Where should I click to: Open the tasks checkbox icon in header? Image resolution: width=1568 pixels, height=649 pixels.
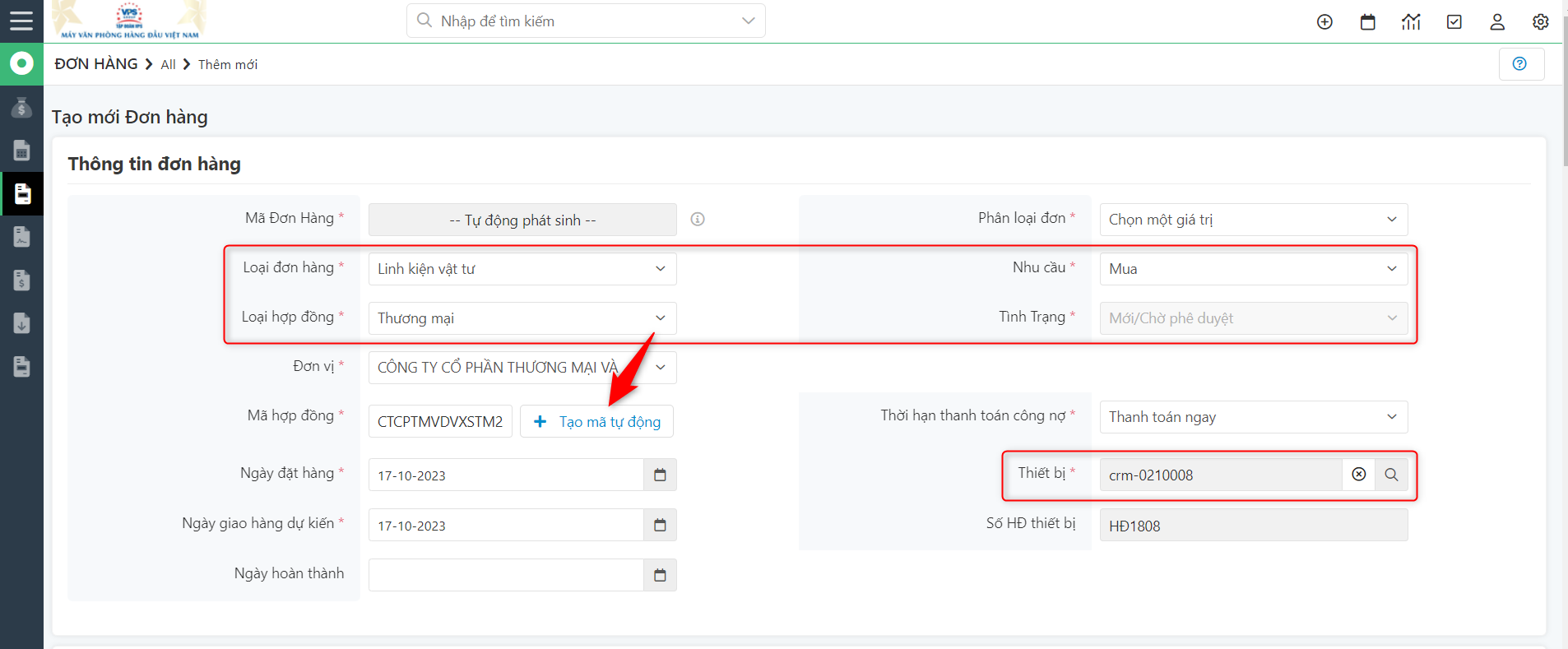pos(1454,22)
